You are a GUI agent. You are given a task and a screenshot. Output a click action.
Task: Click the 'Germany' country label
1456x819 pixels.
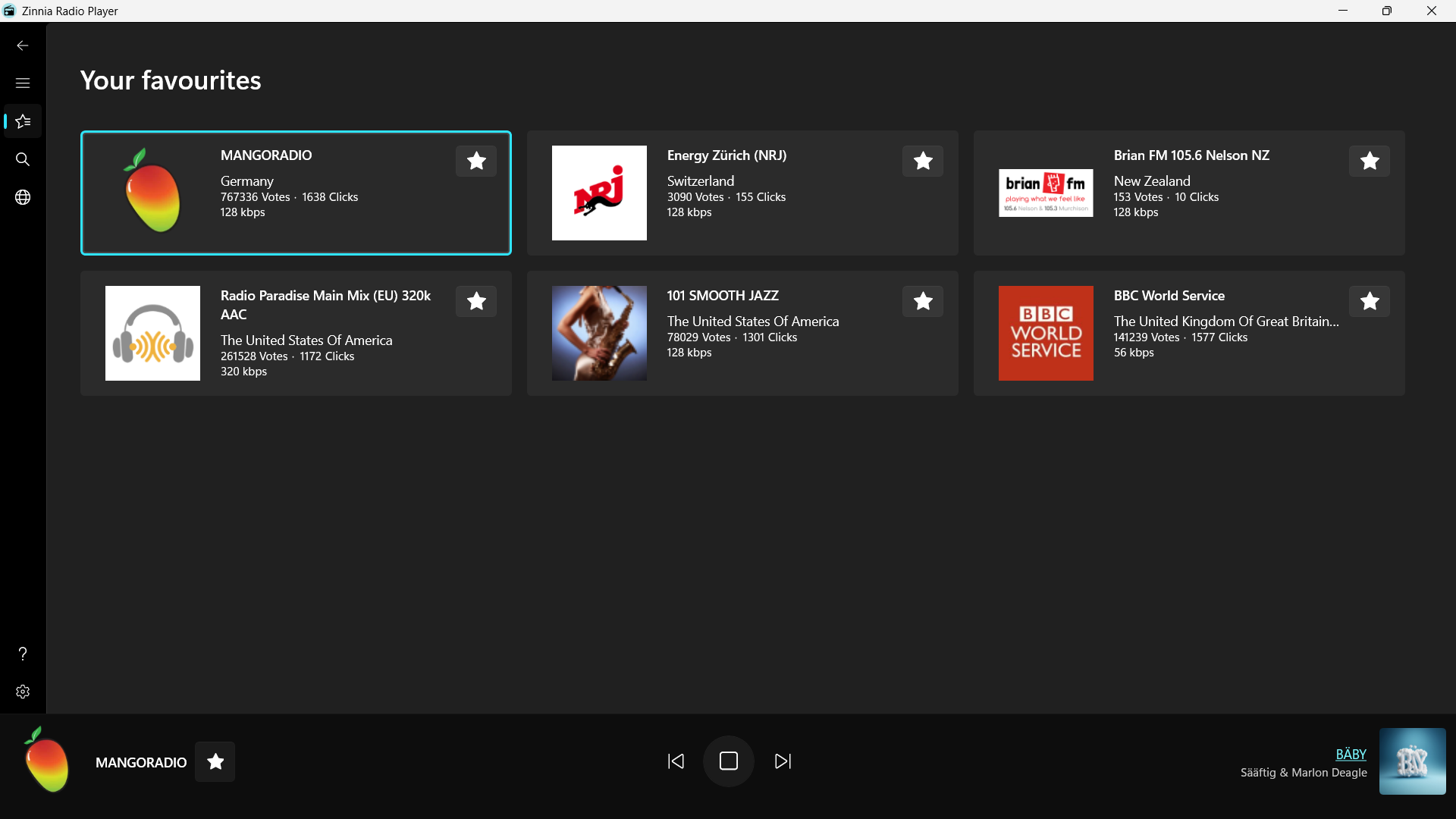coord(246,181)
